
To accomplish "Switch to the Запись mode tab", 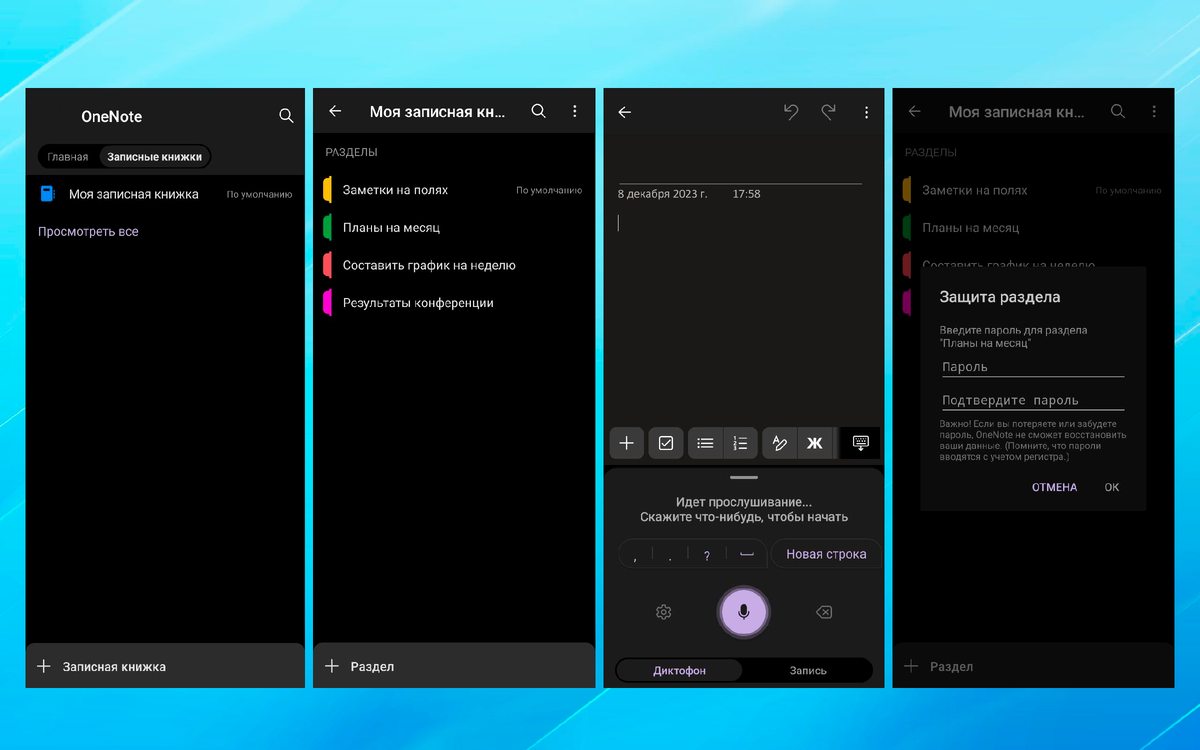I will (808, 670).
